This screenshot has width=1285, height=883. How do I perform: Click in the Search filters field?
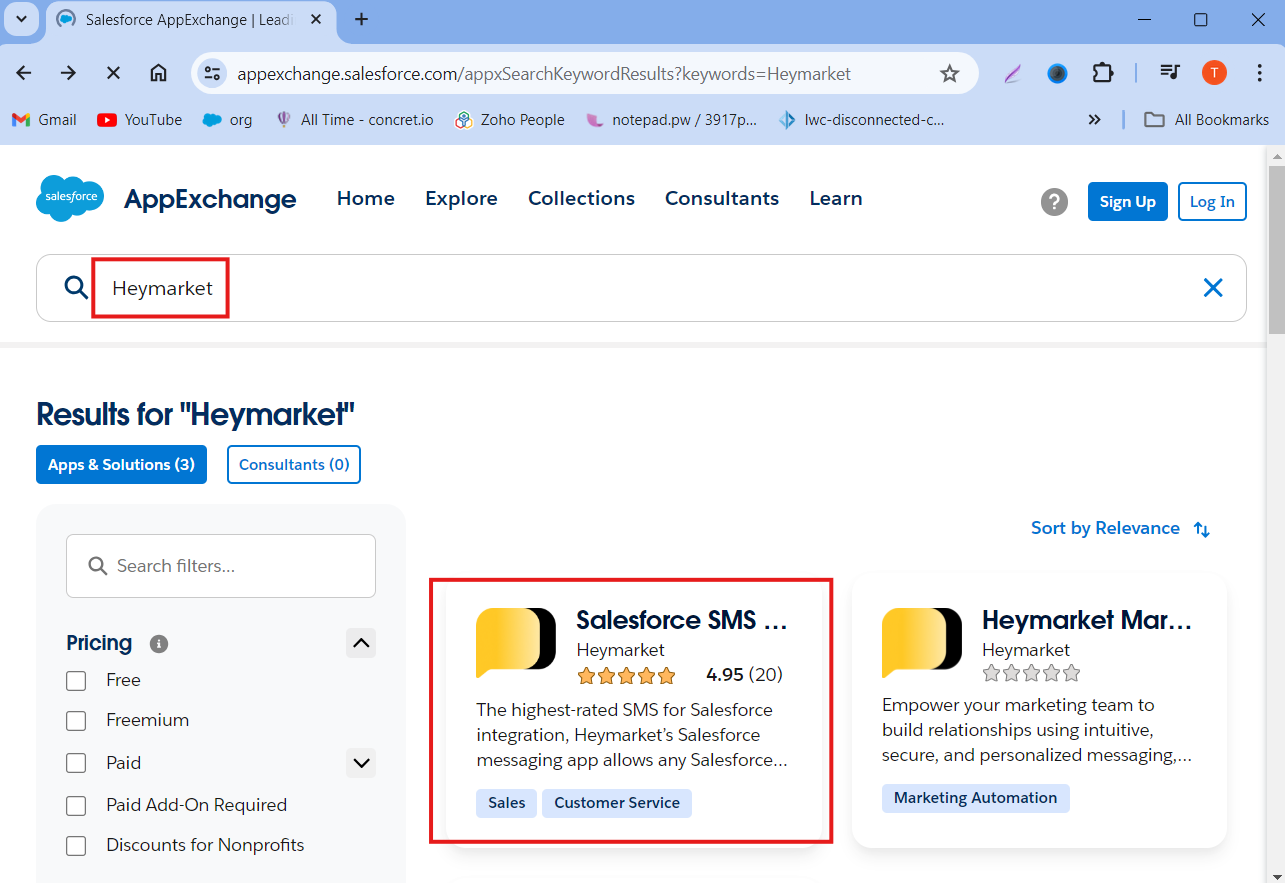pyautogui.click(x=221, y=566)
